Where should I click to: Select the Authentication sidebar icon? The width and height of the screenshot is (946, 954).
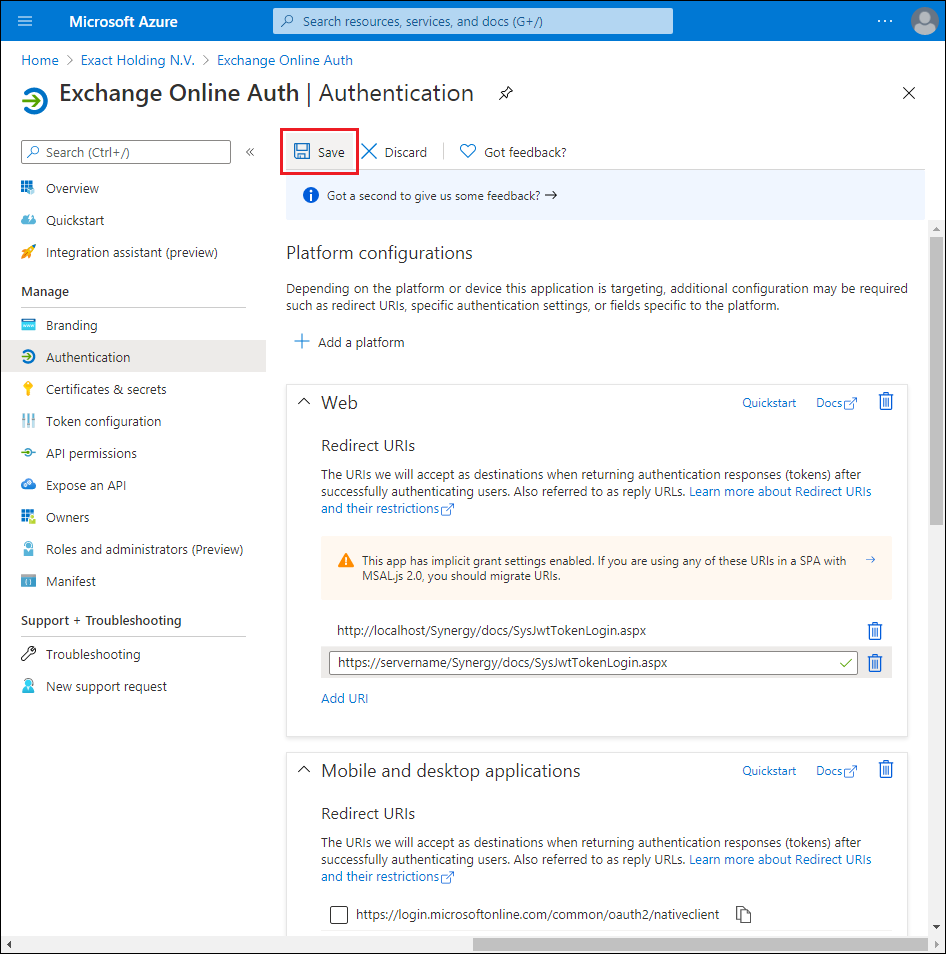pos(30,357)
